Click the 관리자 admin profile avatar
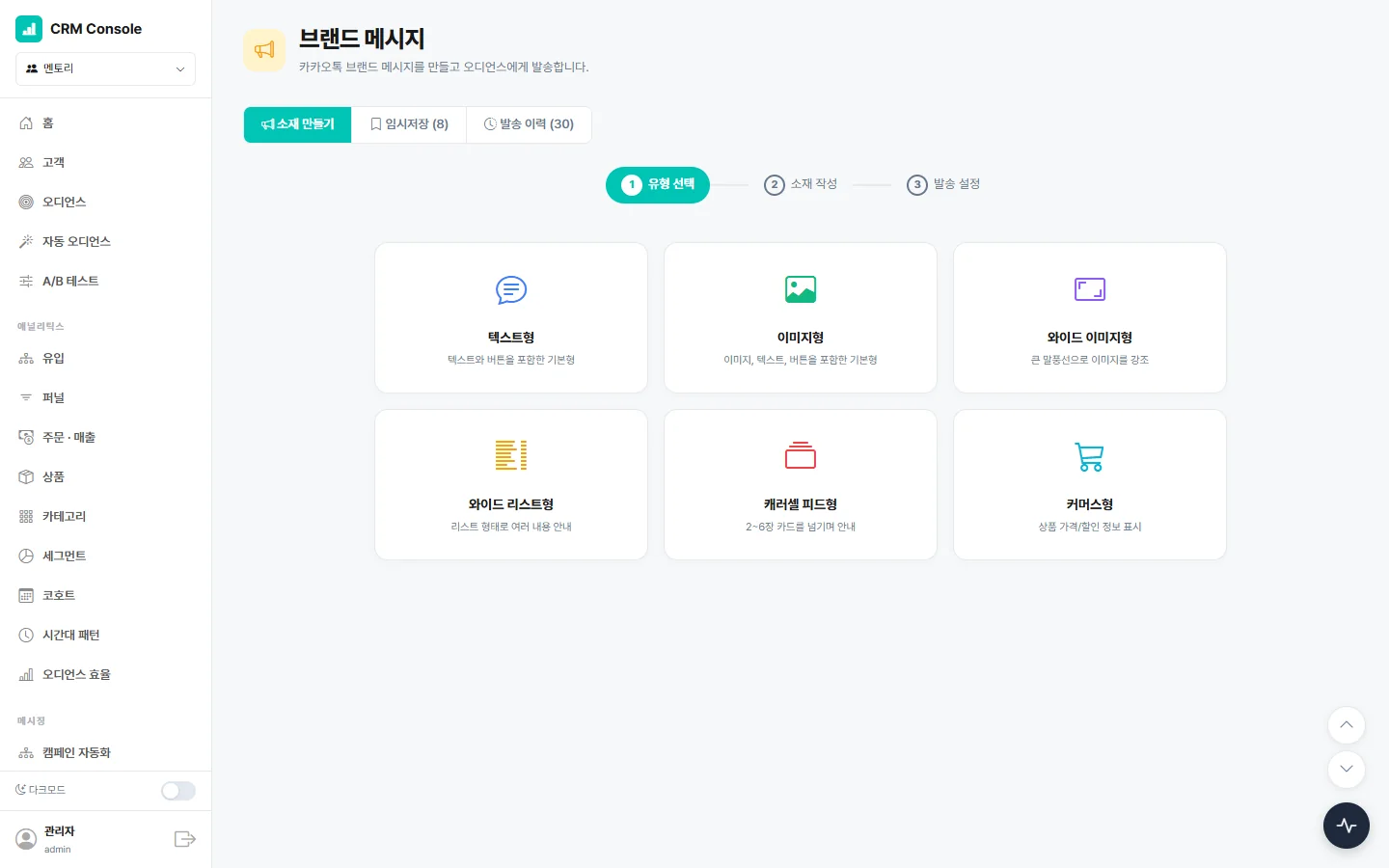The width and height of the screenshot is (1389, 868). [x=27, y=839]
